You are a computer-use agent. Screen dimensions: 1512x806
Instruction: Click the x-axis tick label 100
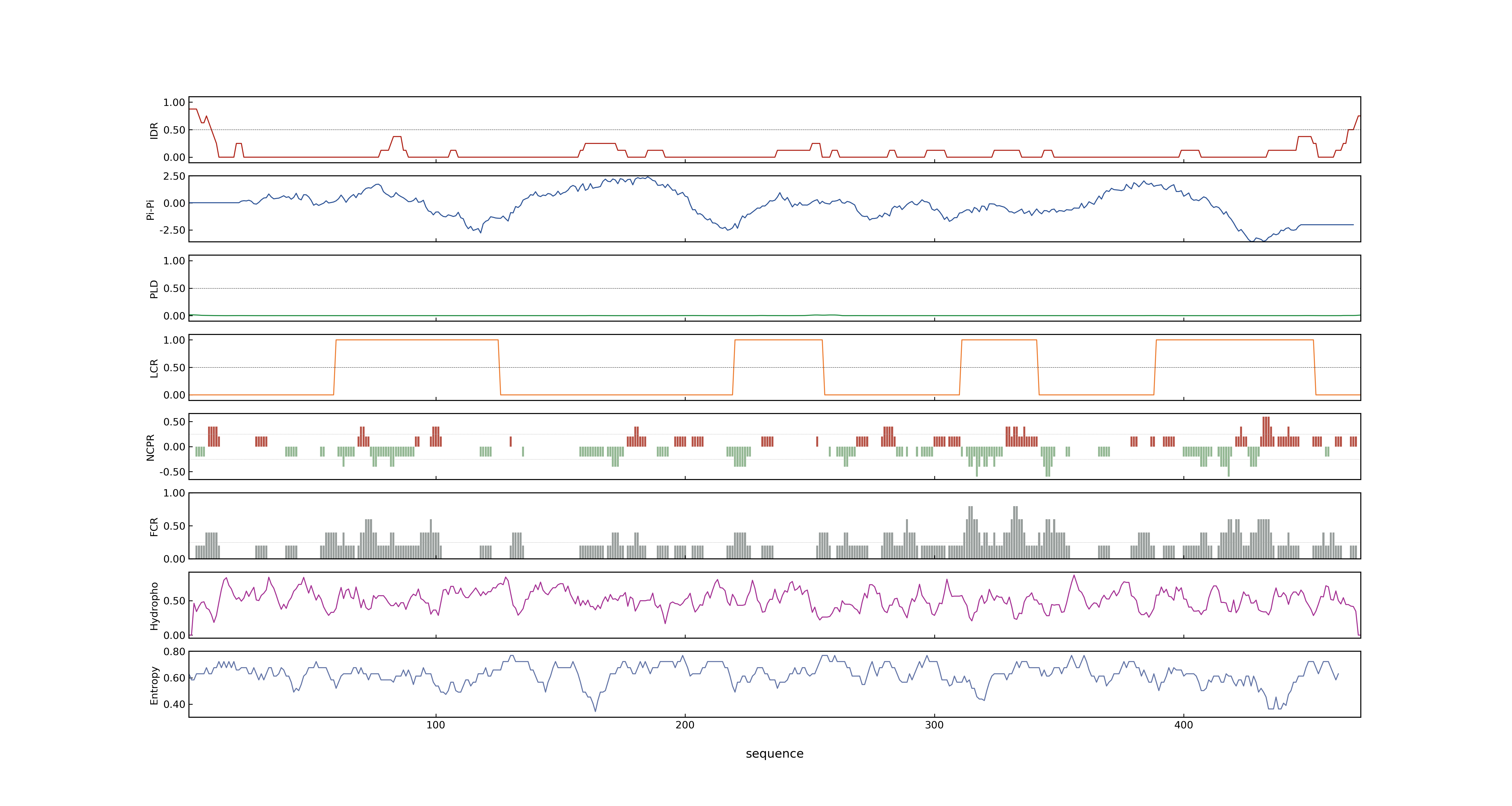tap(435, 725)
